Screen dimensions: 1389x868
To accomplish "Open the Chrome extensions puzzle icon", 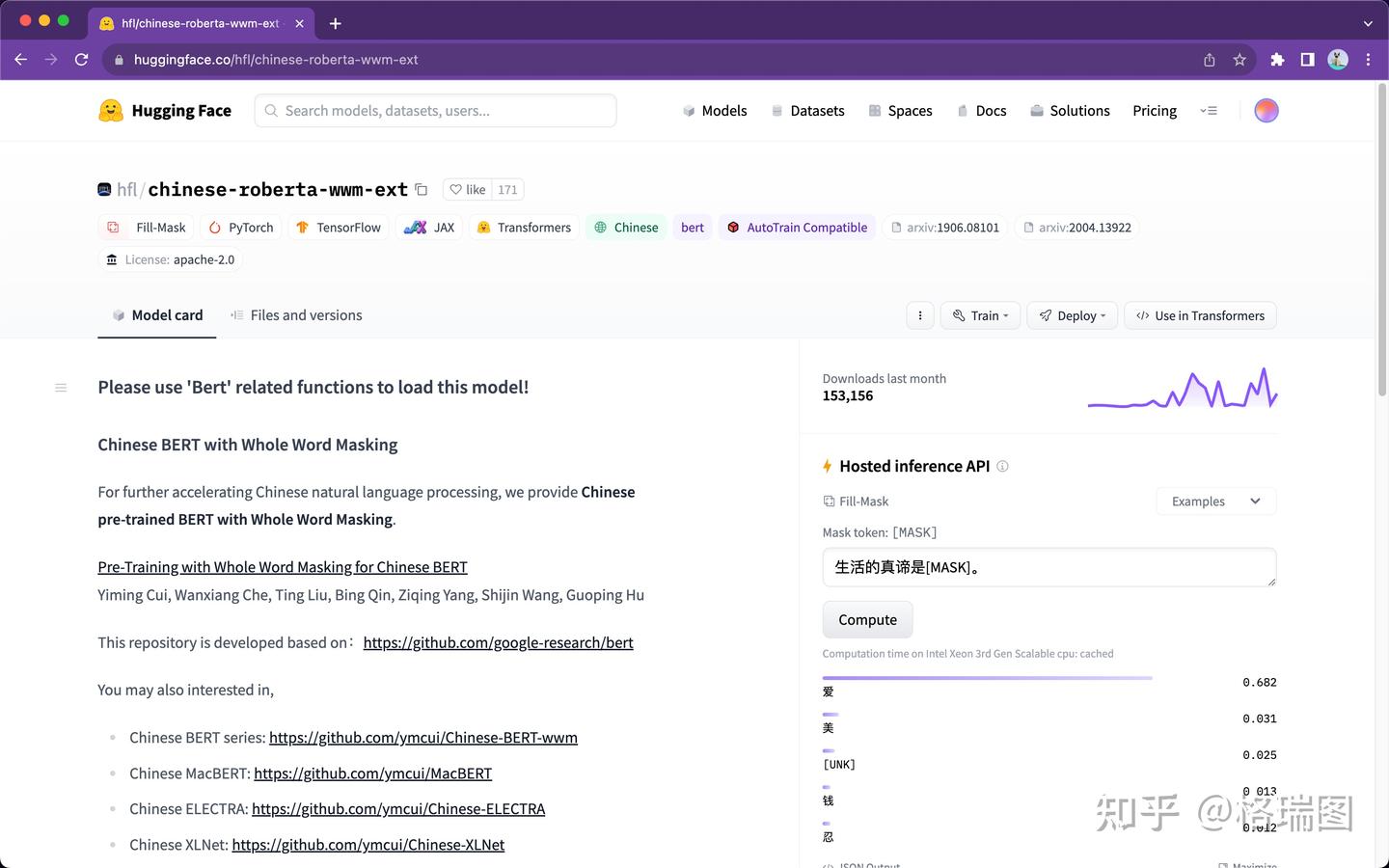I will point(1277,60).
